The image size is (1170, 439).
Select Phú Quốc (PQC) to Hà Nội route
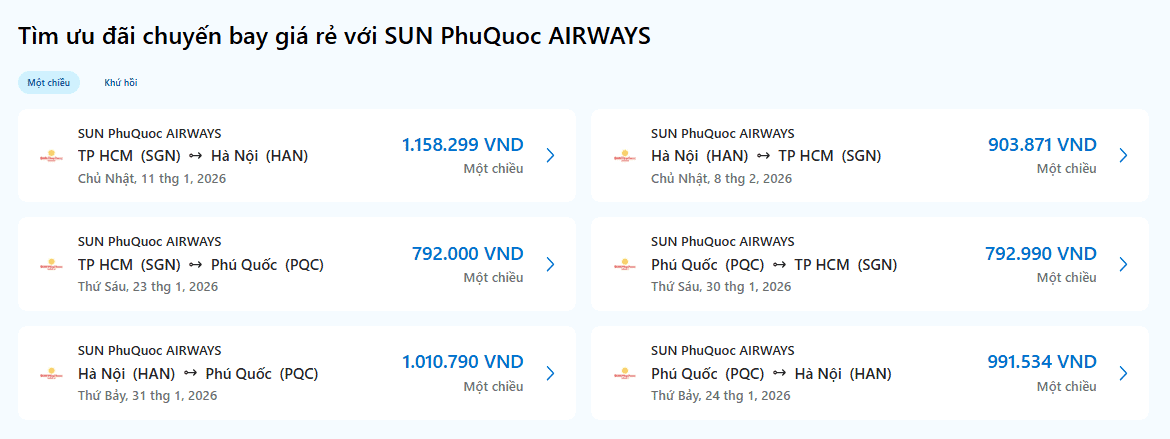(771, 374)
